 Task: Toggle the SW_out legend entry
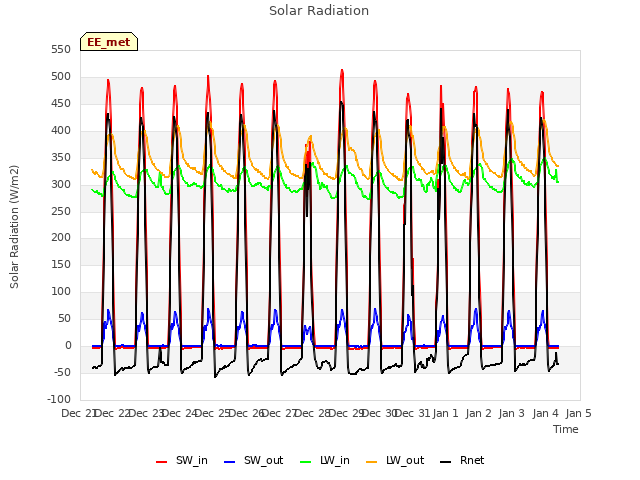[254, 460]
